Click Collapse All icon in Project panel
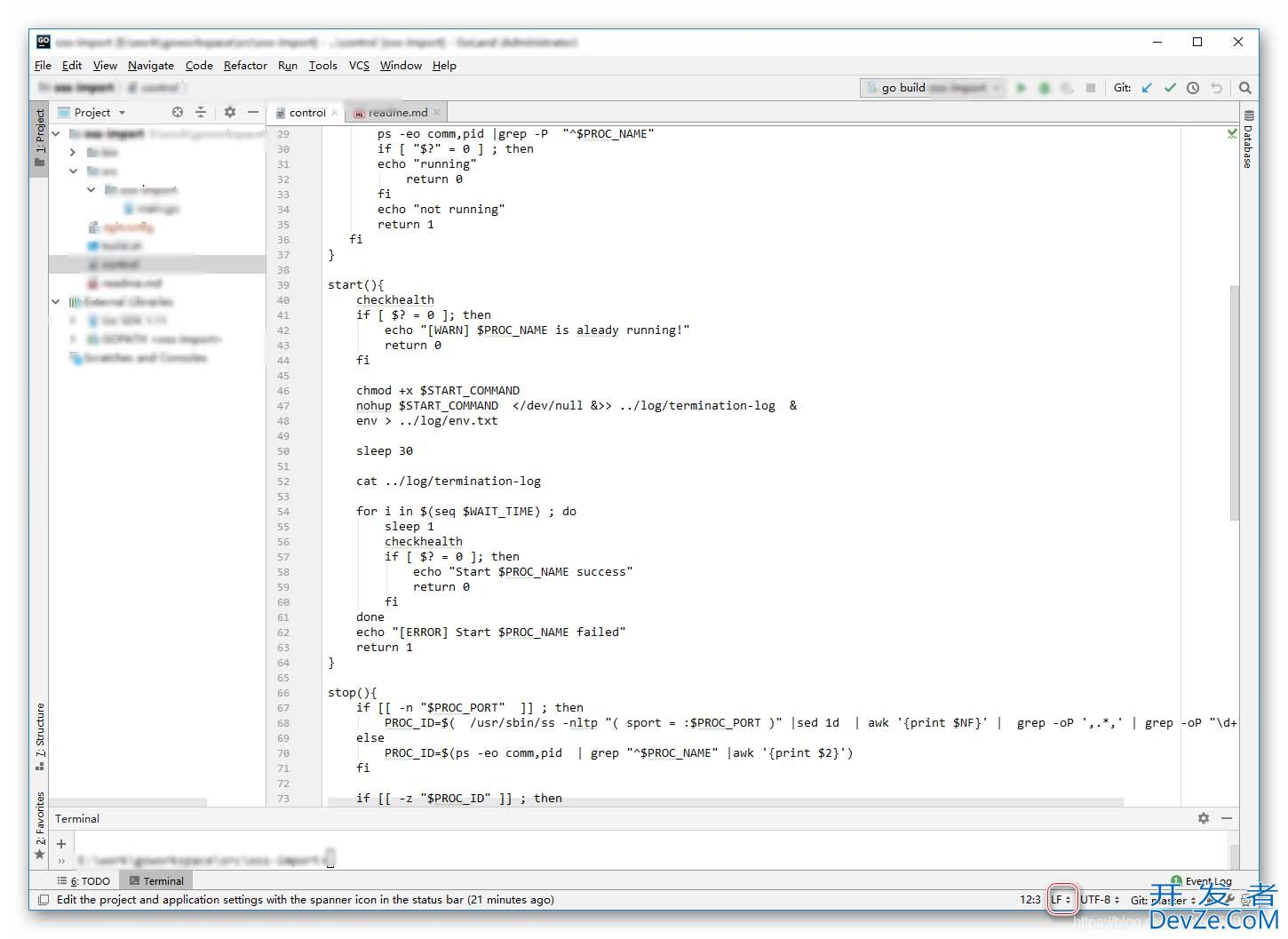 (x=201, y=112)
